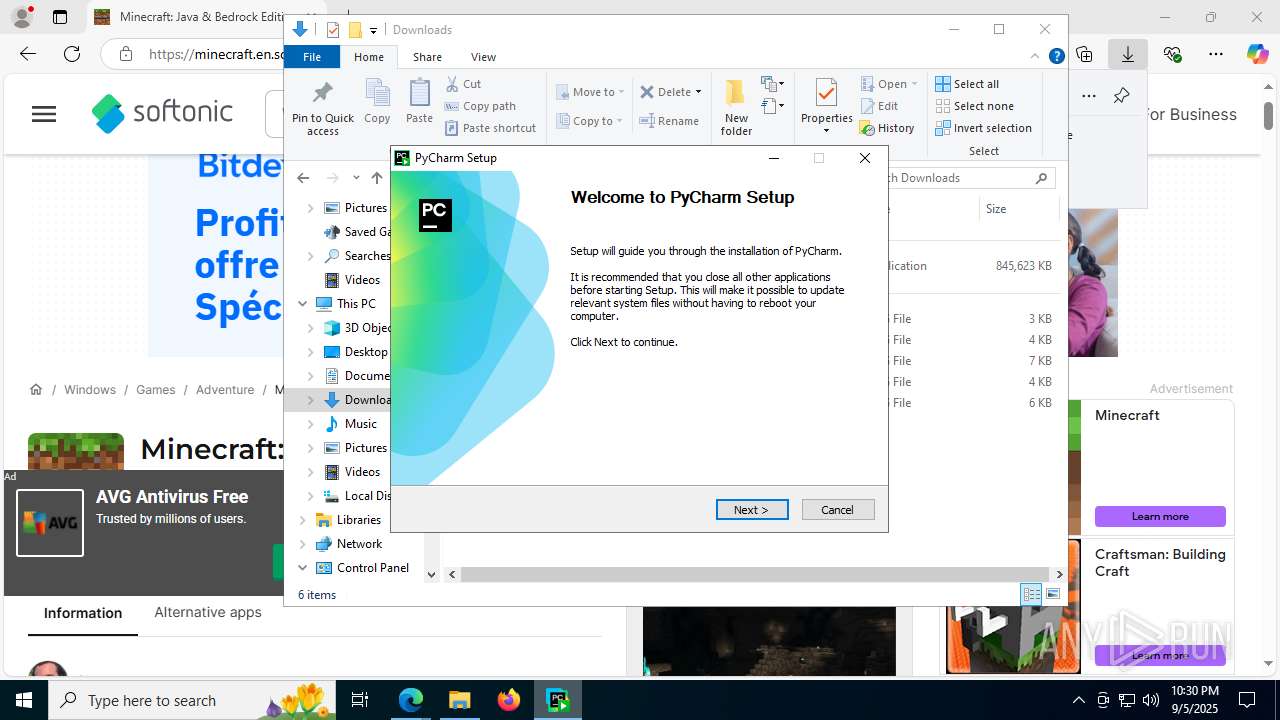This screenshot has height=720, width=1280.
Task: Click the Search Downloads magnifier icon
Action: click(1041, 178)
